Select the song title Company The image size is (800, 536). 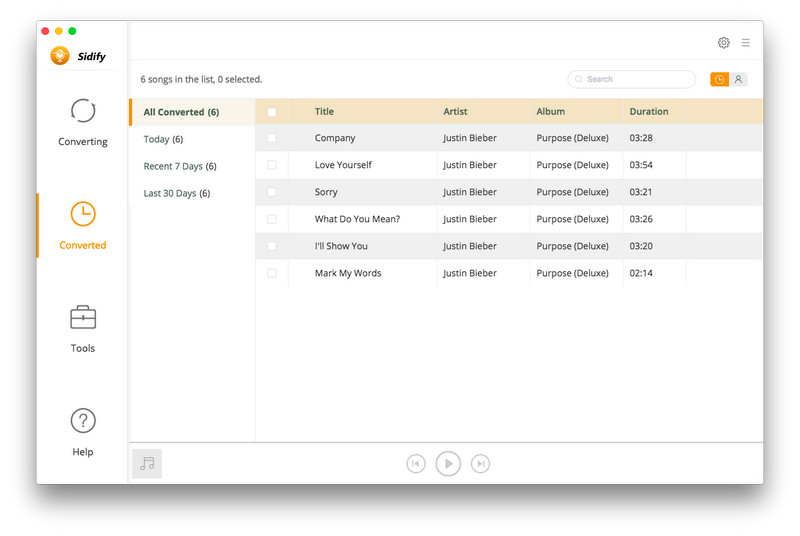coord(335,138)
